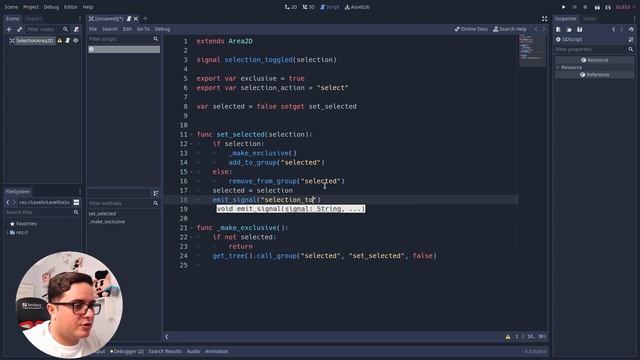Click the Reference category header
This screenshot has height=360, width=640.
coord(595,75)
